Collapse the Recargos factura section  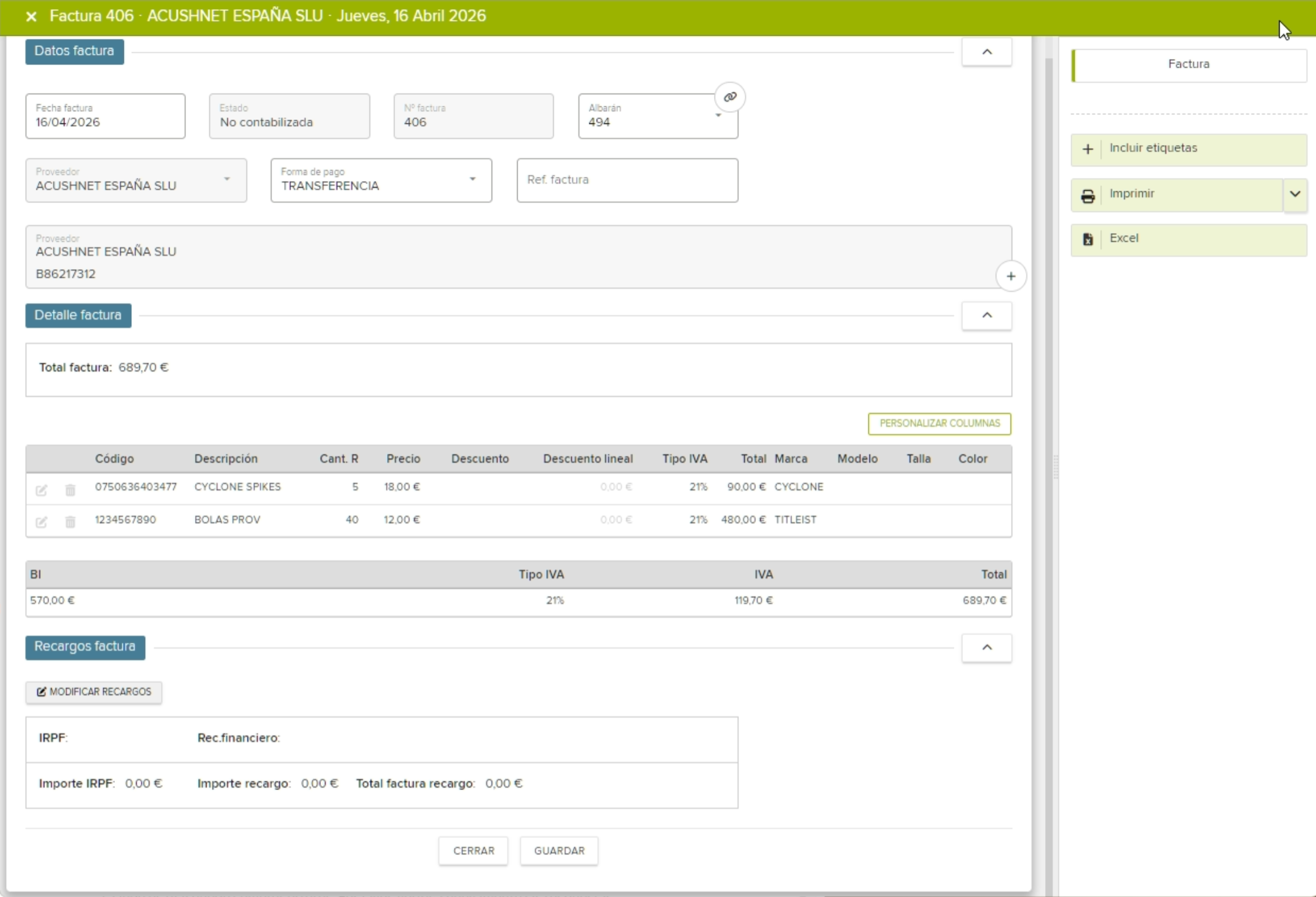[987, 648]
